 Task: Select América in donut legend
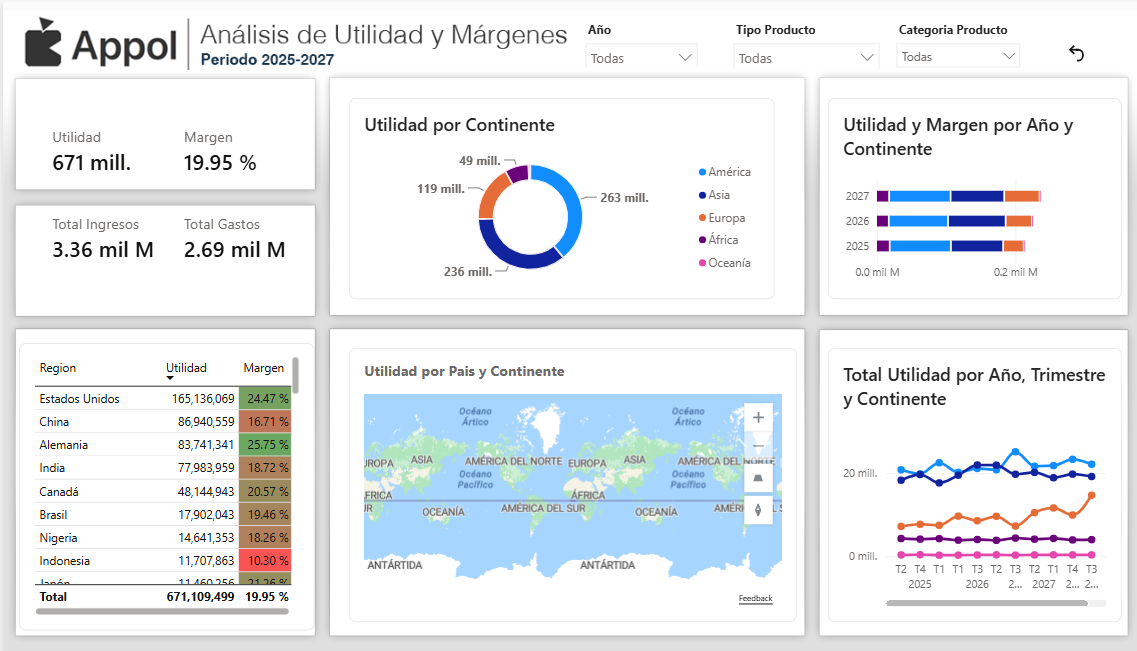(724, 172)
